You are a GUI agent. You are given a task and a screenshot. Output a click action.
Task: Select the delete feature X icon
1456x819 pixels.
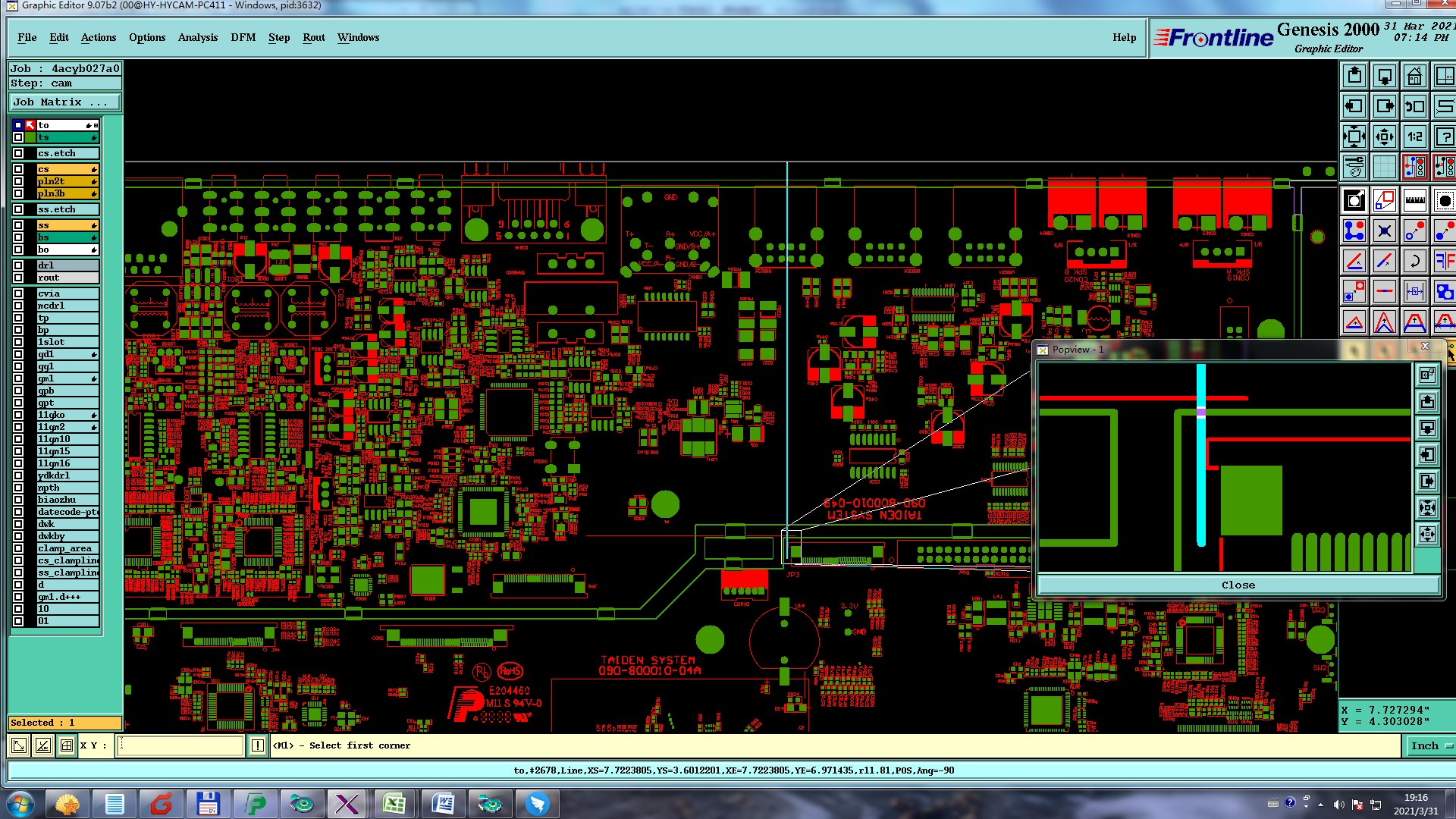[x=1384, y=231]
